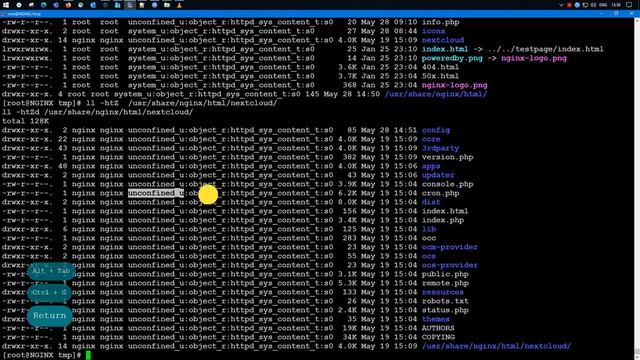Show hidden system tray icons chevron

tap(561, 5)
